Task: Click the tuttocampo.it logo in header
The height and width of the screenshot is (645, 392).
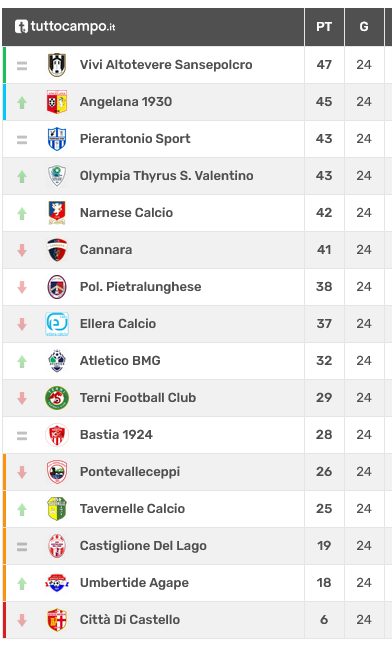Action: [x=65, y=27]
